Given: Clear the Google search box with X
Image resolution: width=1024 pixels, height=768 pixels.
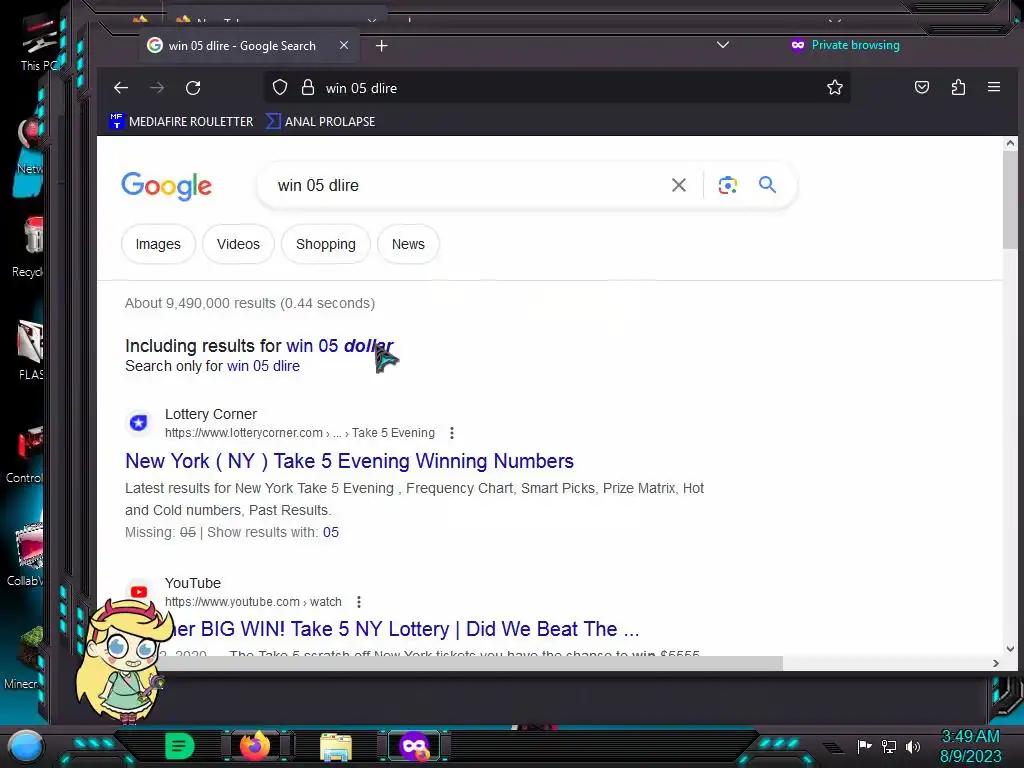Looking at the screenshot, I should [x=679, y=185].
